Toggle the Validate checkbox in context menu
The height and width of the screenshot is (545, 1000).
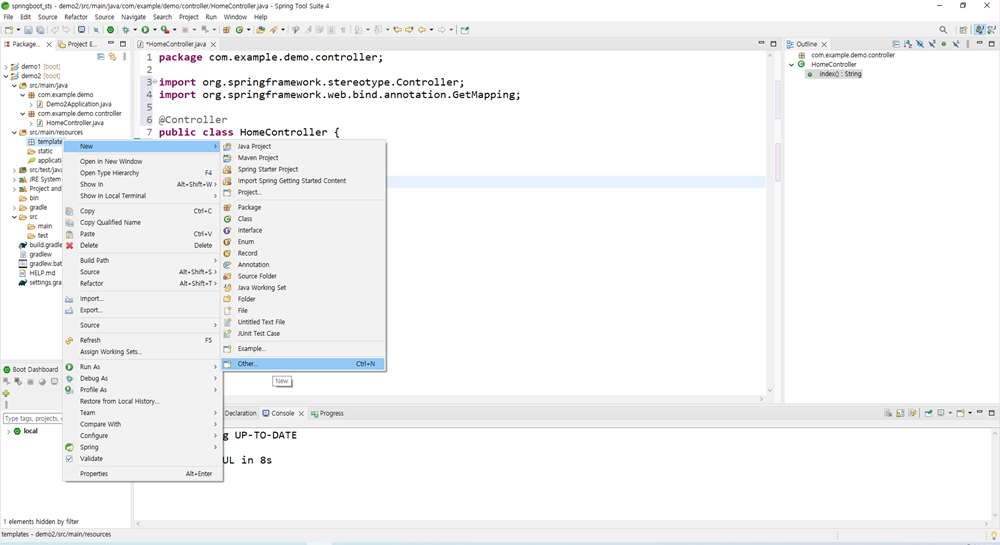(x=70, y=459)
